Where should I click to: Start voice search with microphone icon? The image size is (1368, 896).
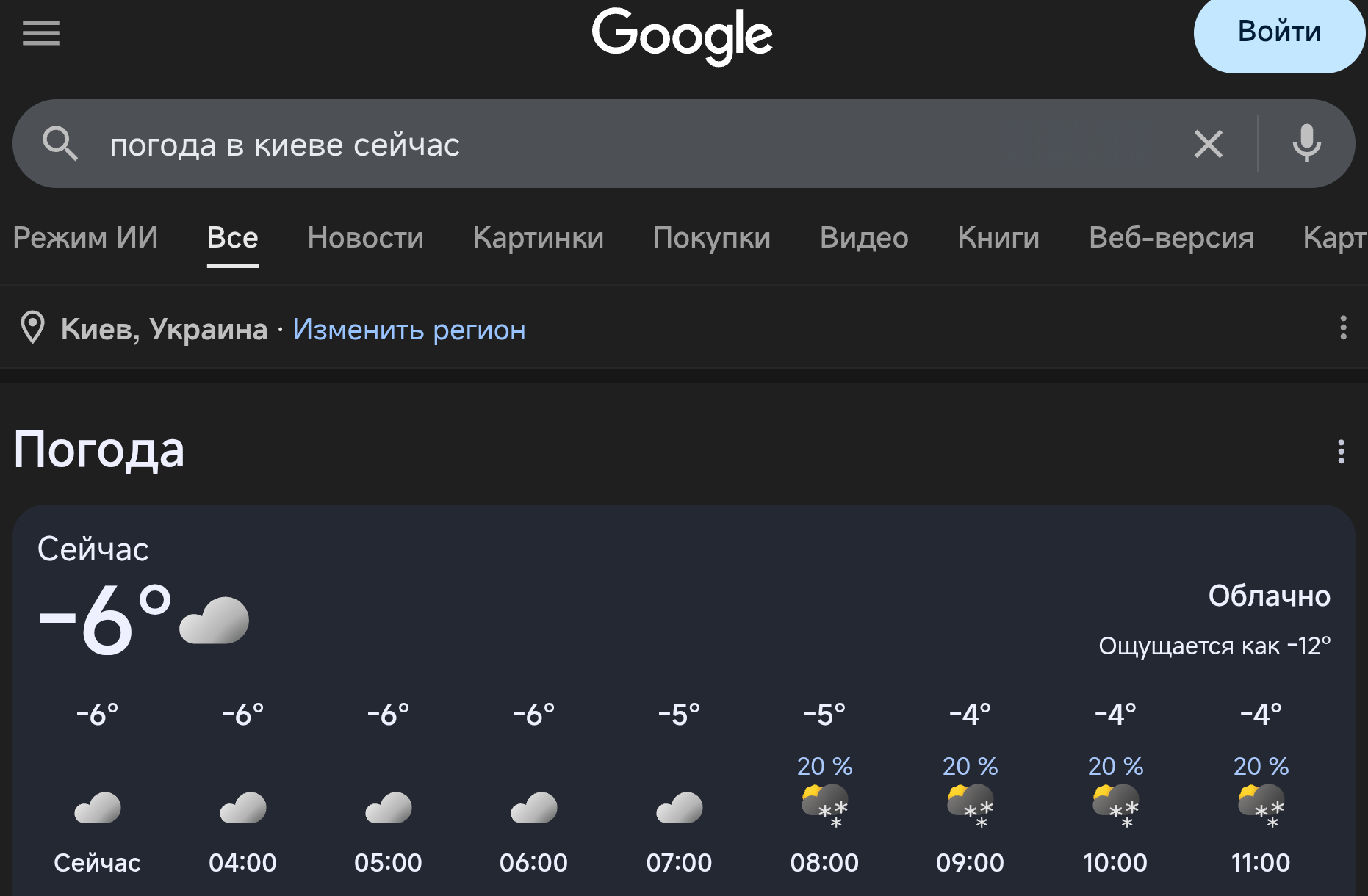1306,144
